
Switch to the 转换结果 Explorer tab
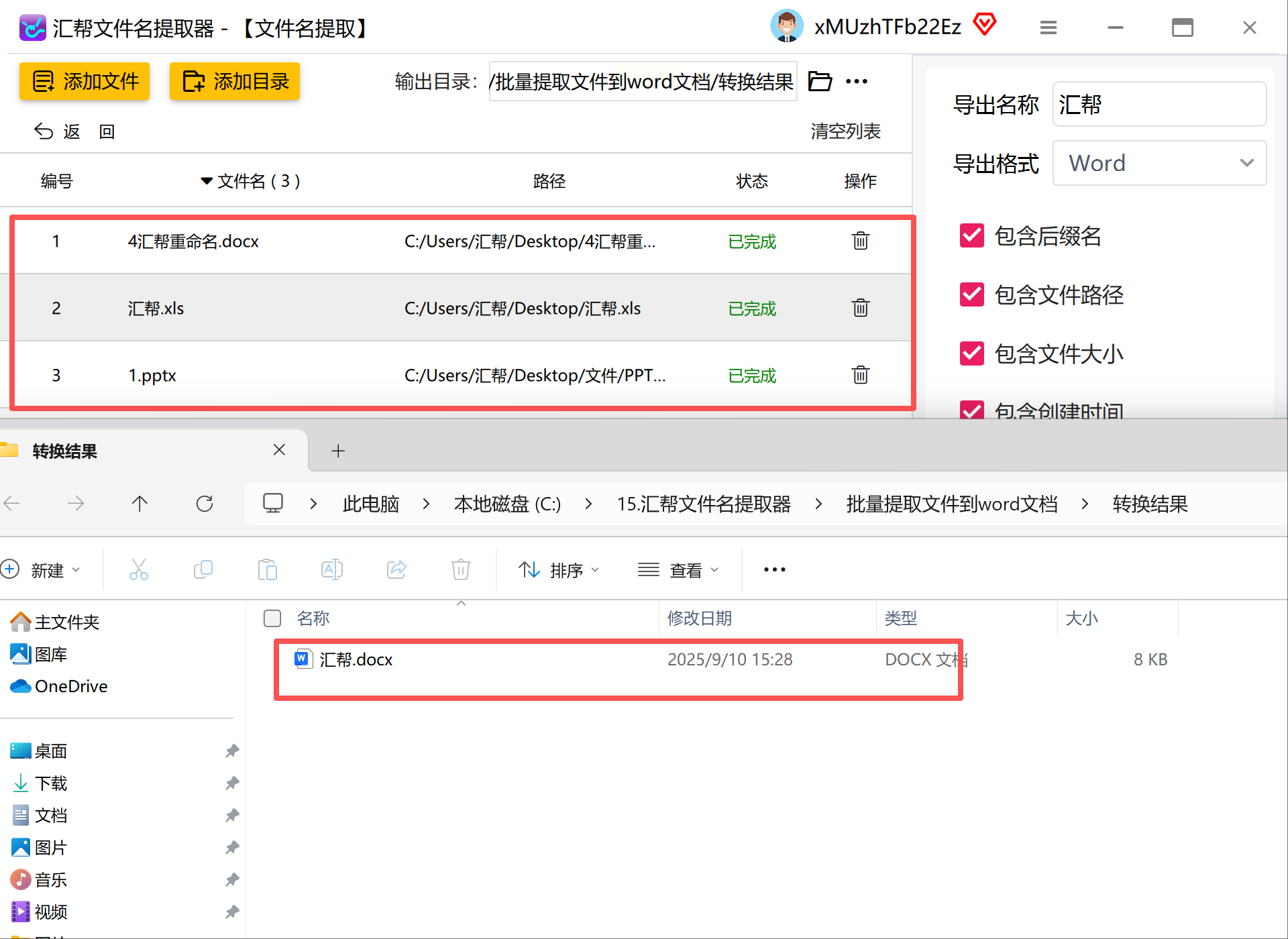pyautogui.click(x=65, y=451)
